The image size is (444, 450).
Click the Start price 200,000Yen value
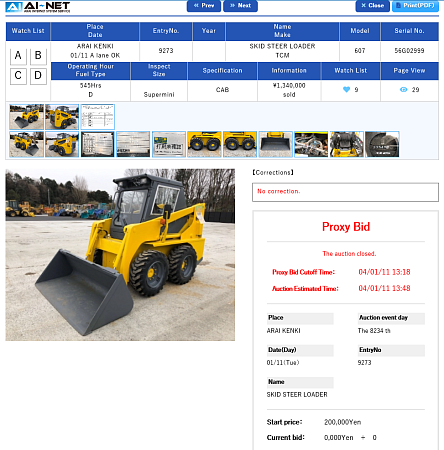[342, 422]
